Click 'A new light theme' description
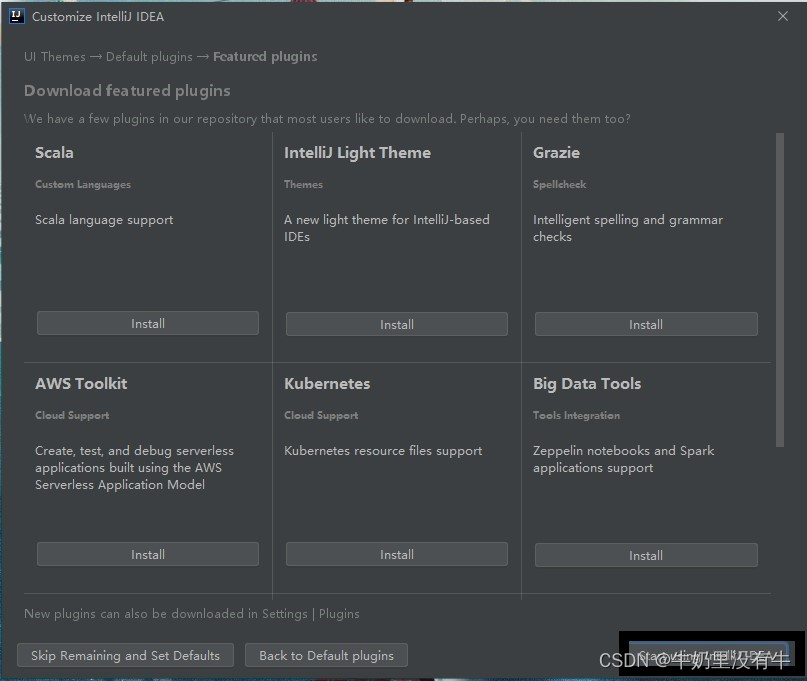The image size is (807, 681). (387, 228)
